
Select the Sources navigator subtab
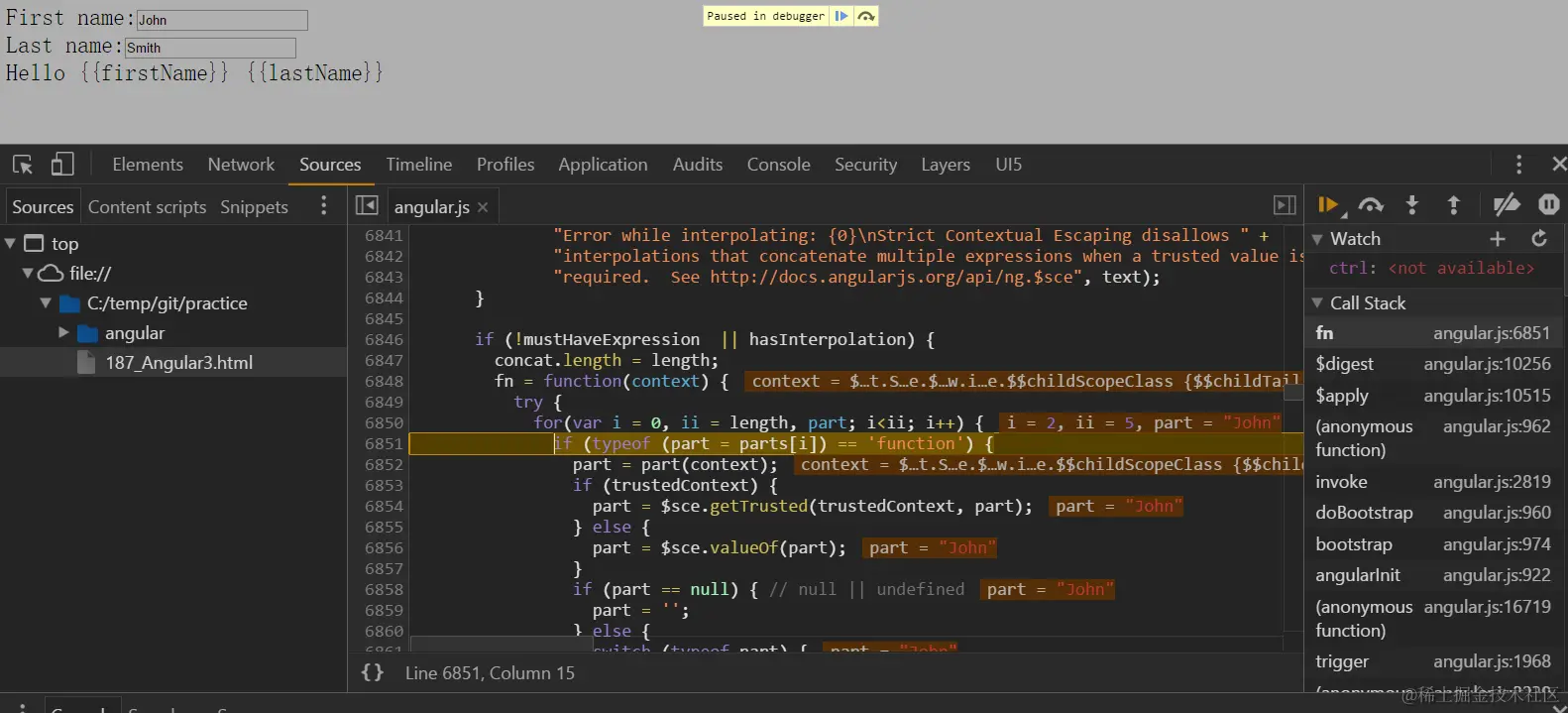click(43, 207)
